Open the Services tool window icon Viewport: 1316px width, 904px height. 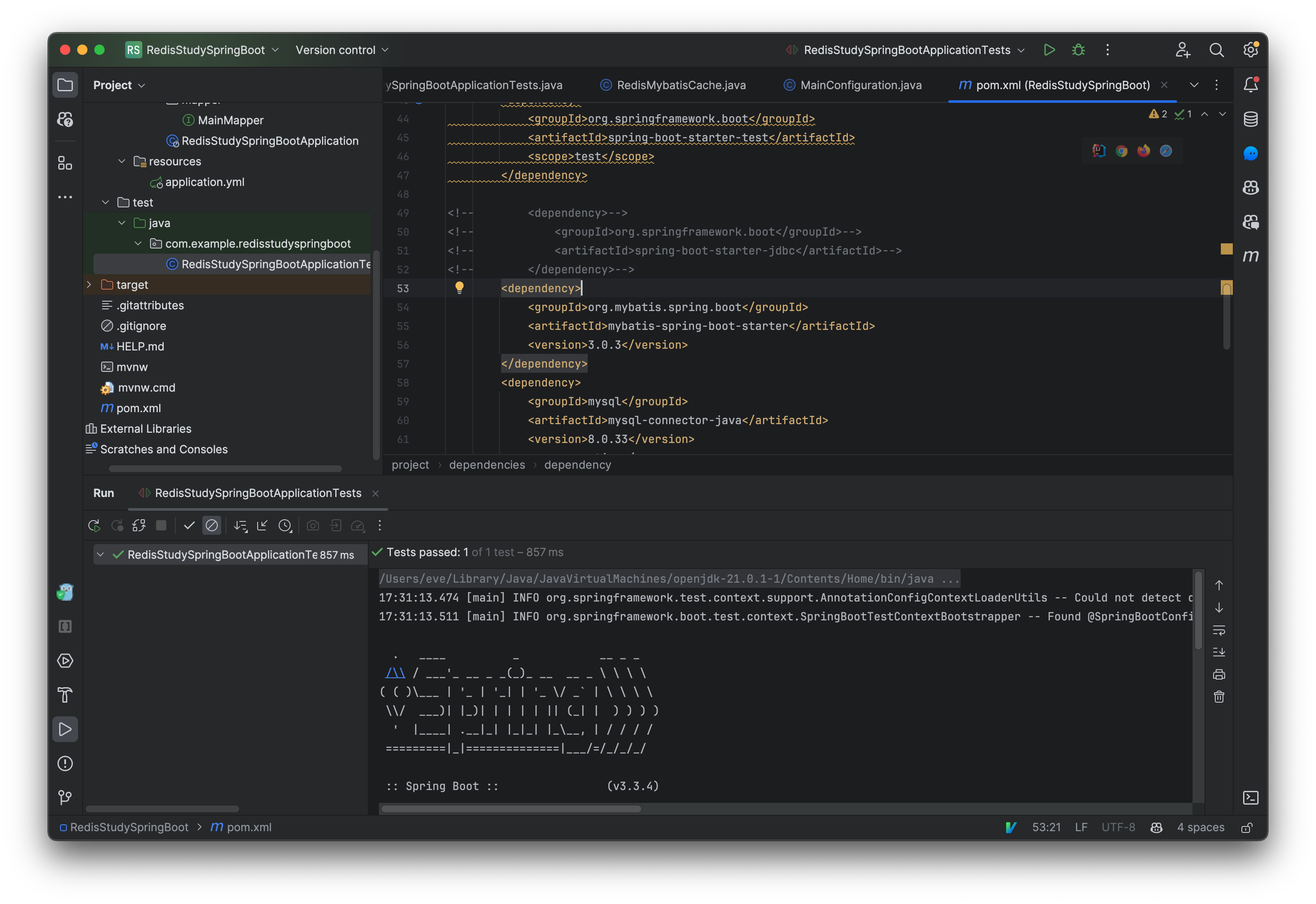[65, 661]
